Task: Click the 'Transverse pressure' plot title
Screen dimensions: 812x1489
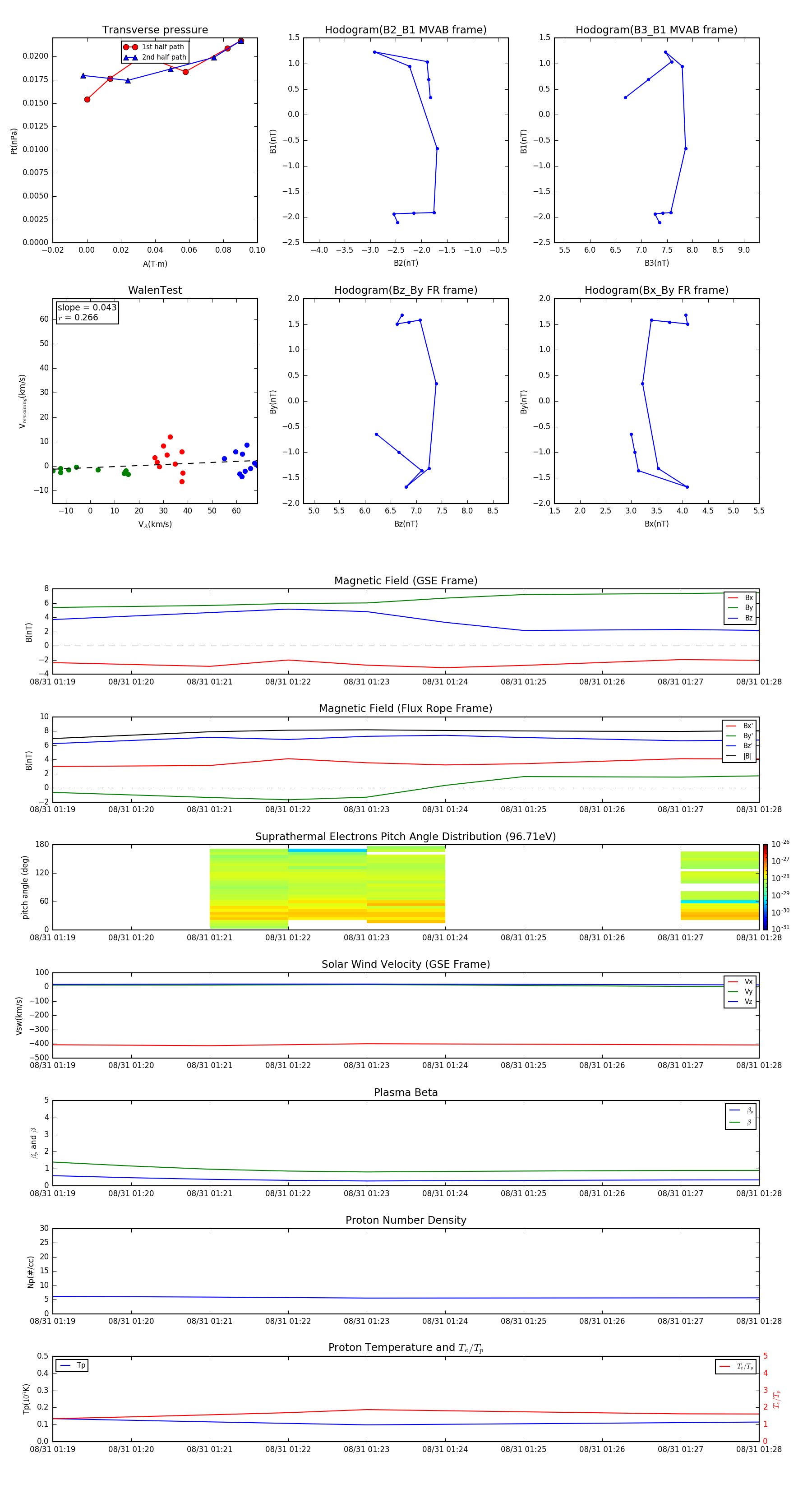Action: coord(155,29)
